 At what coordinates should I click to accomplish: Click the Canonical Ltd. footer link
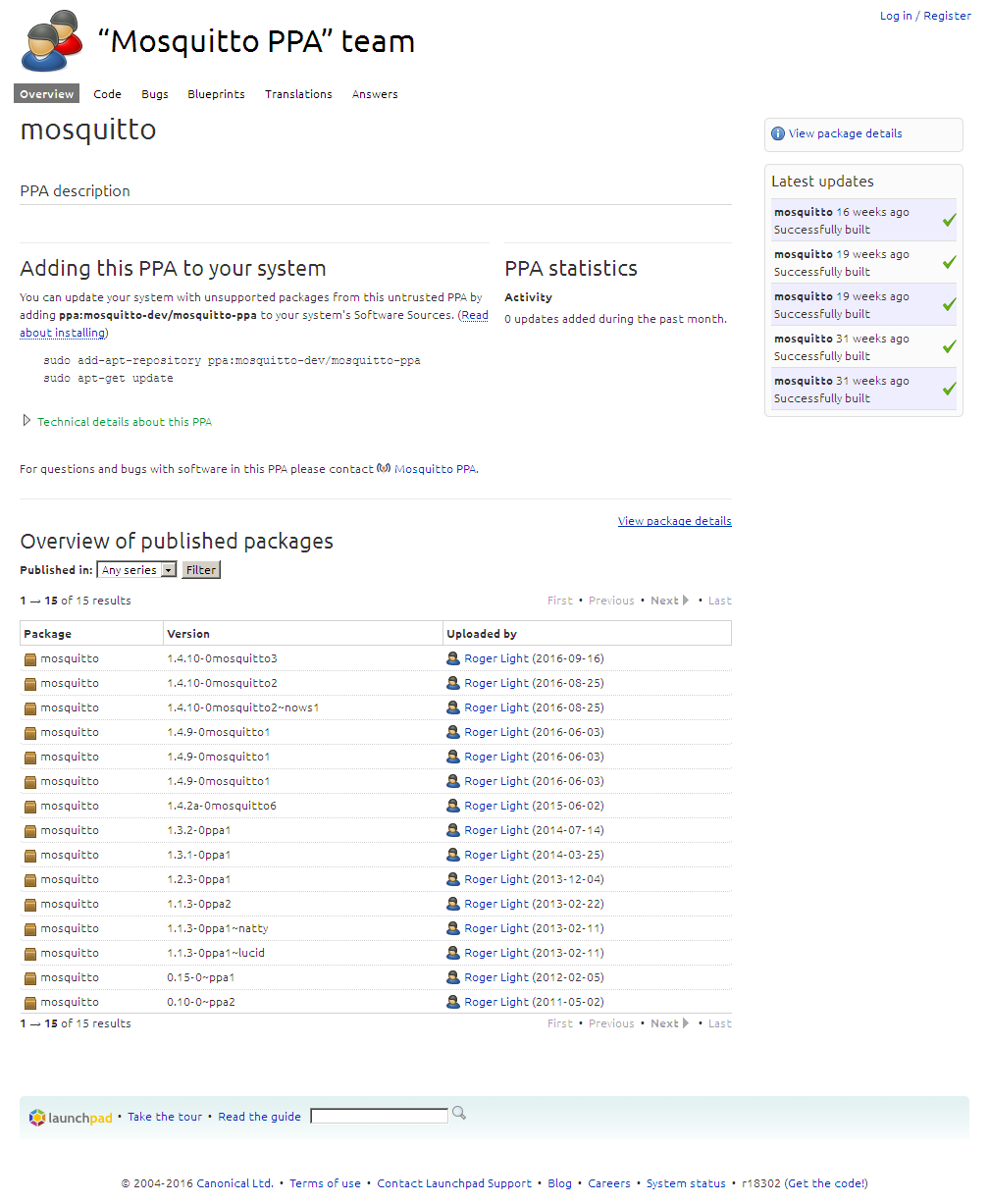235,1183
